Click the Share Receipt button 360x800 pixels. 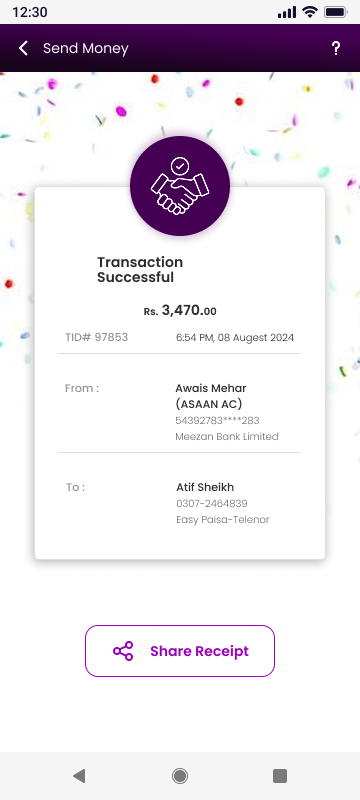click(x=179, y=651)
